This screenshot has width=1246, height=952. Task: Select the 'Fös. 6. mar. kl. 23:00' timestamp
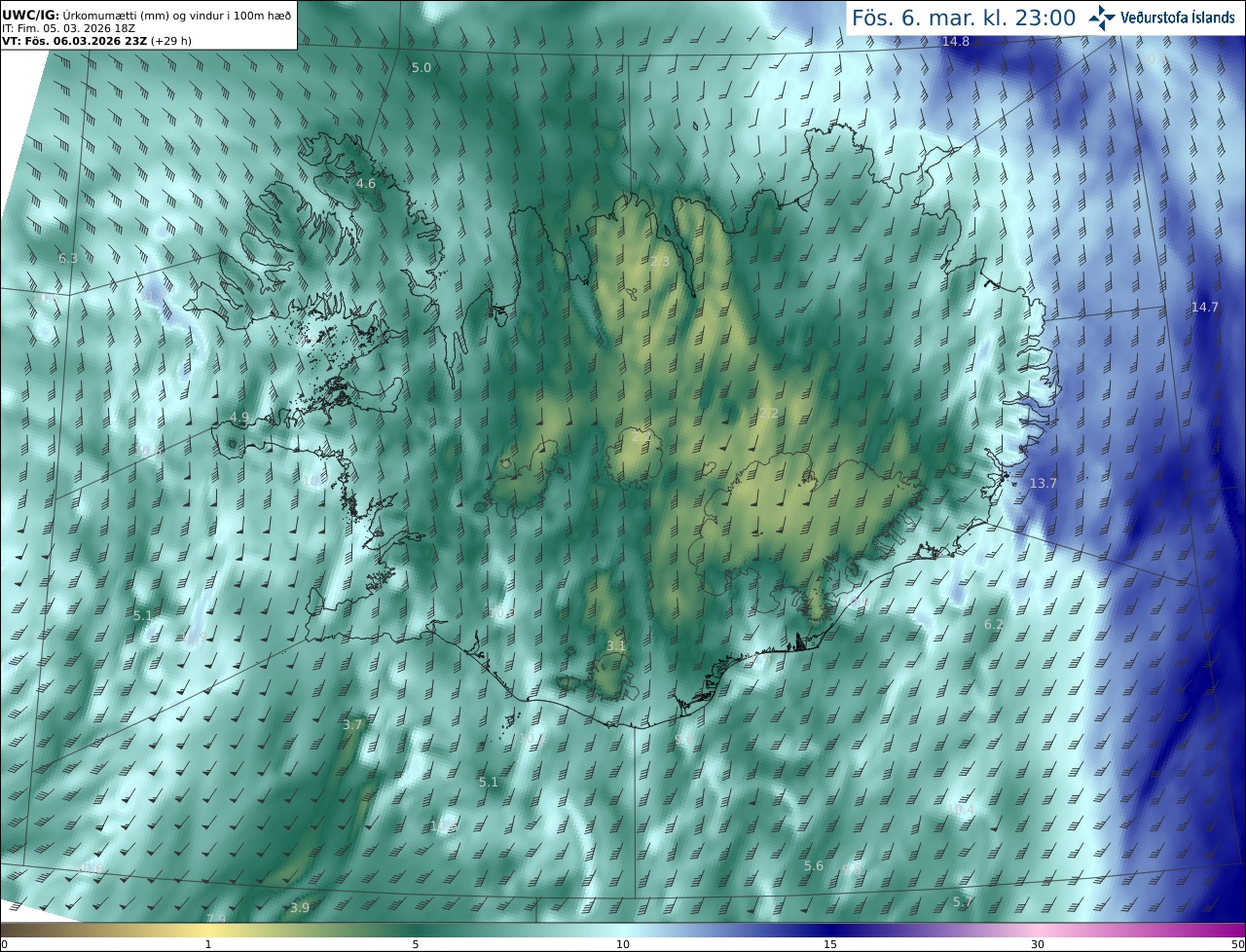click(964, 18)
